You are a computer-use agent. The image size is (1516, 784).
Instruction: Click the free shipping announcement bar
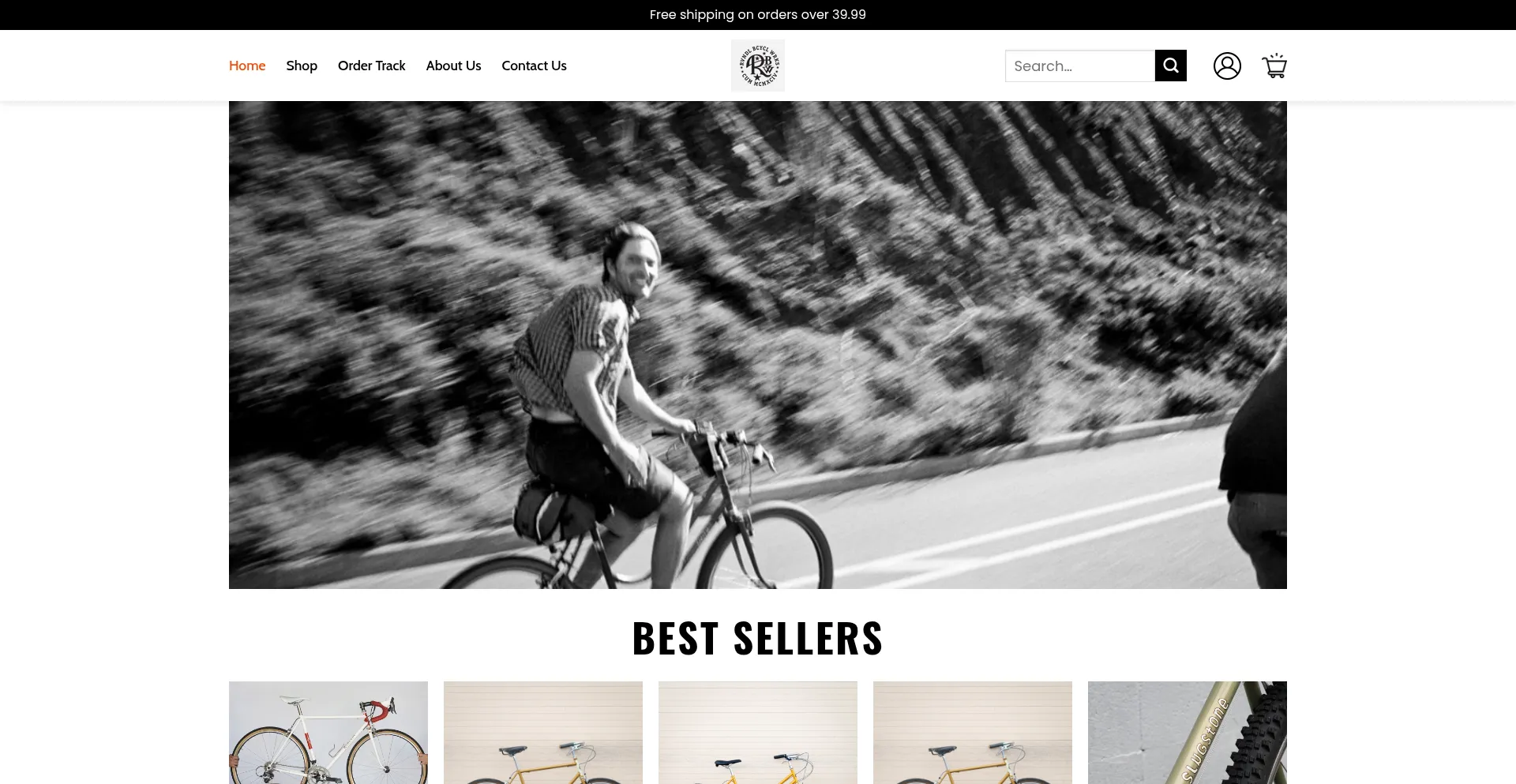(x=758, y=15)
